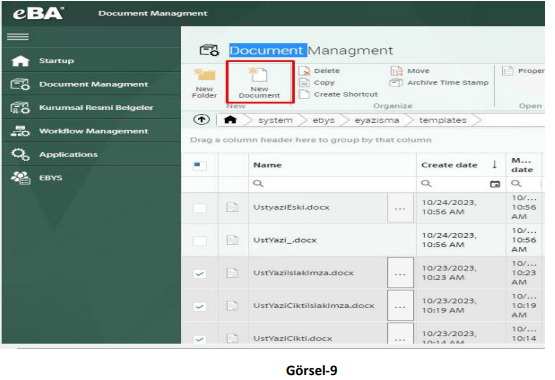Open Applications in sidebar

point(91,154)
